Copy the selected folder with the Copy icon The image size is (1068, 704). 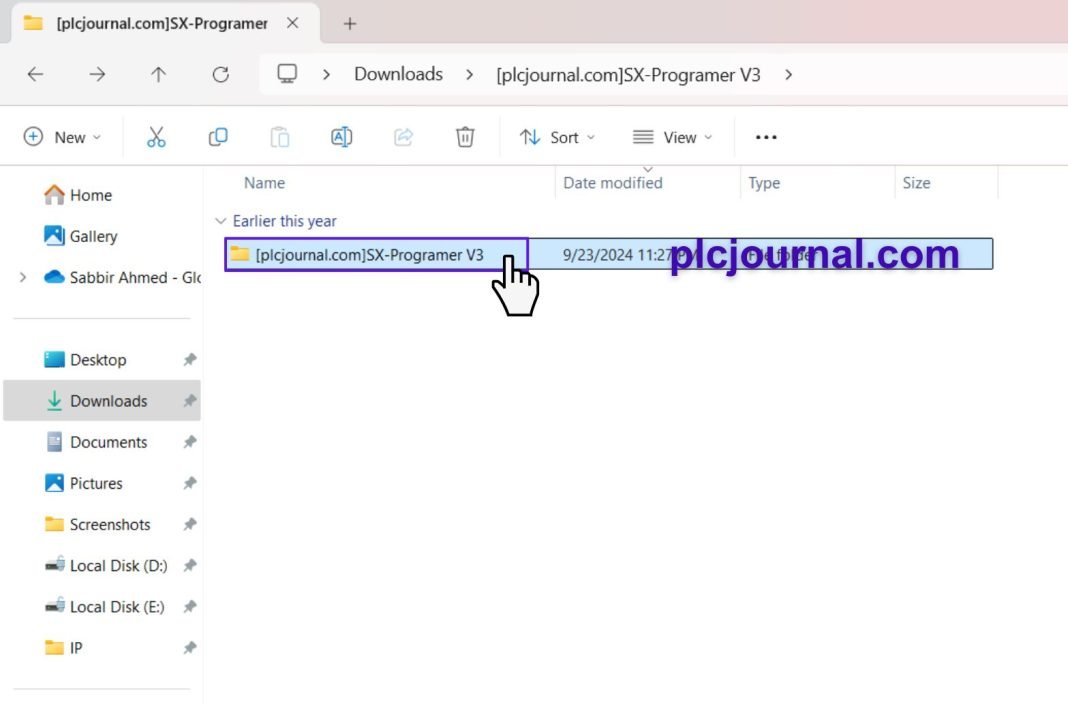click(218, 137)
